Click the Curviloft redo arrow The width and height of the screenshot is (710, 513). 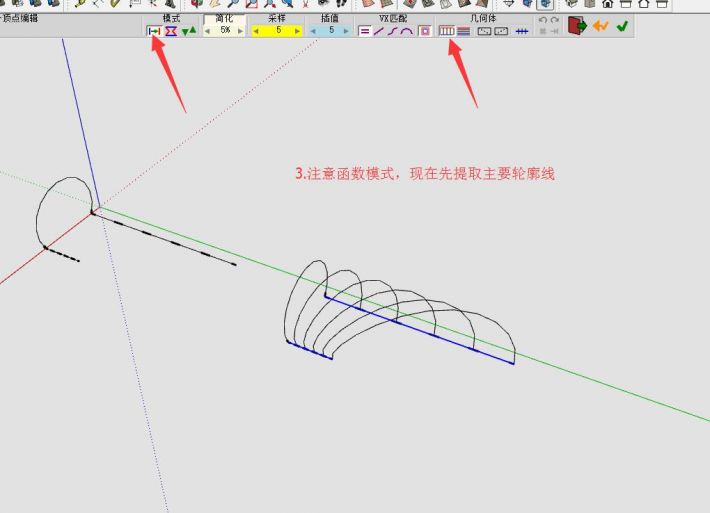pyautogui.click(x=555, y=20)
